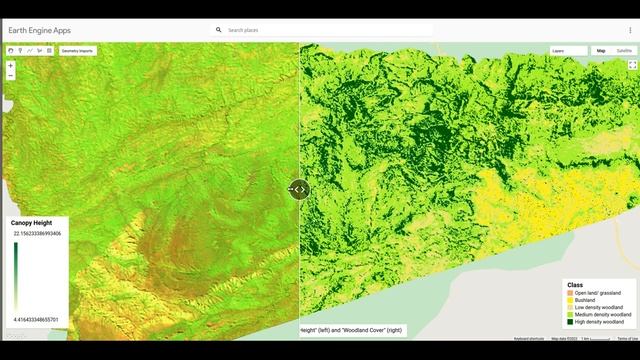The image size is (640, 360).
Task: Click Open land/grassland color swatch
Action: 570,293
